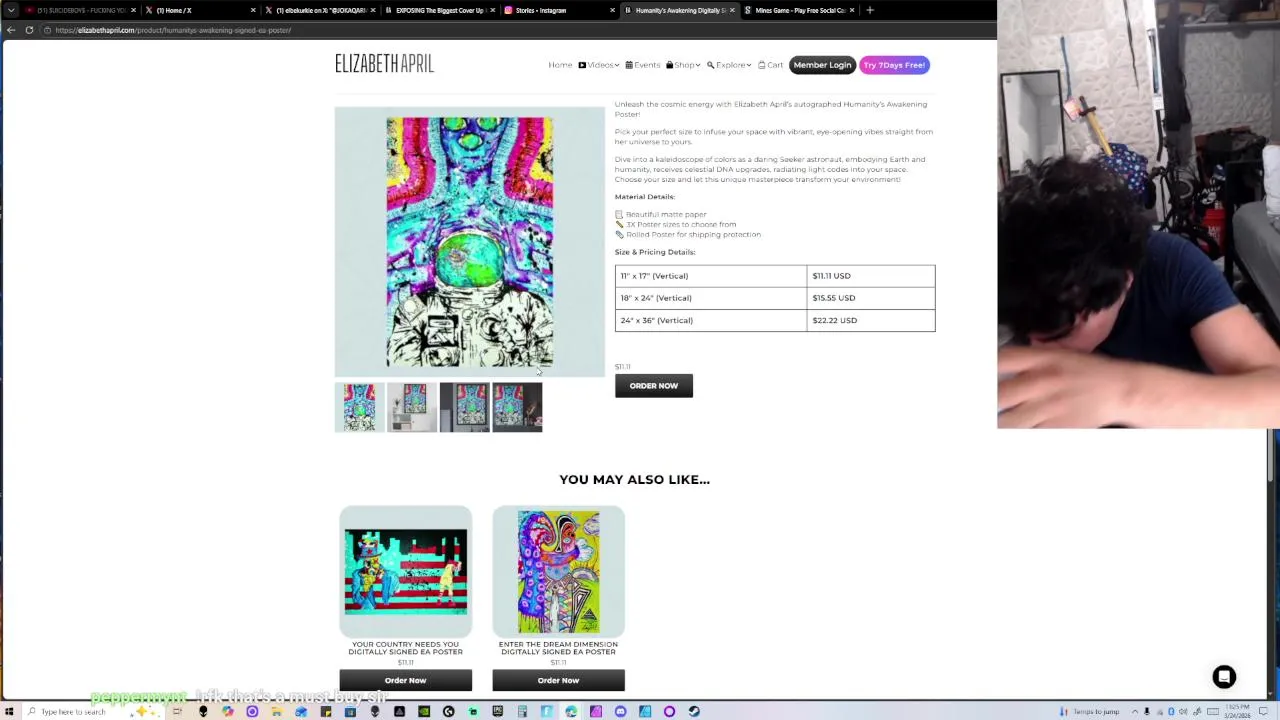Click the Elizabeth April site logo
The width and height of the screenshot is (1280, 720).
[x=384, y=64]
